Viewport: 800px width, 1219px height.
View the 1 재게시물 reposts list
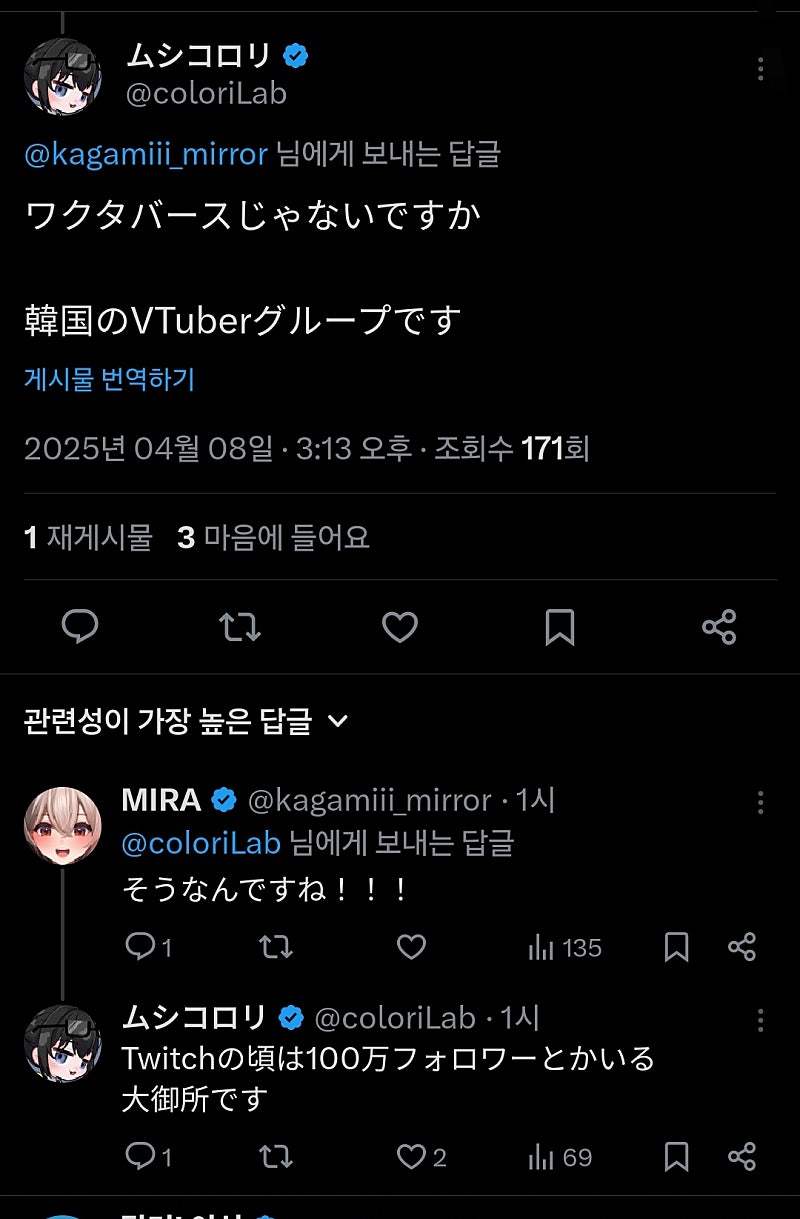[x=88, y=538]
